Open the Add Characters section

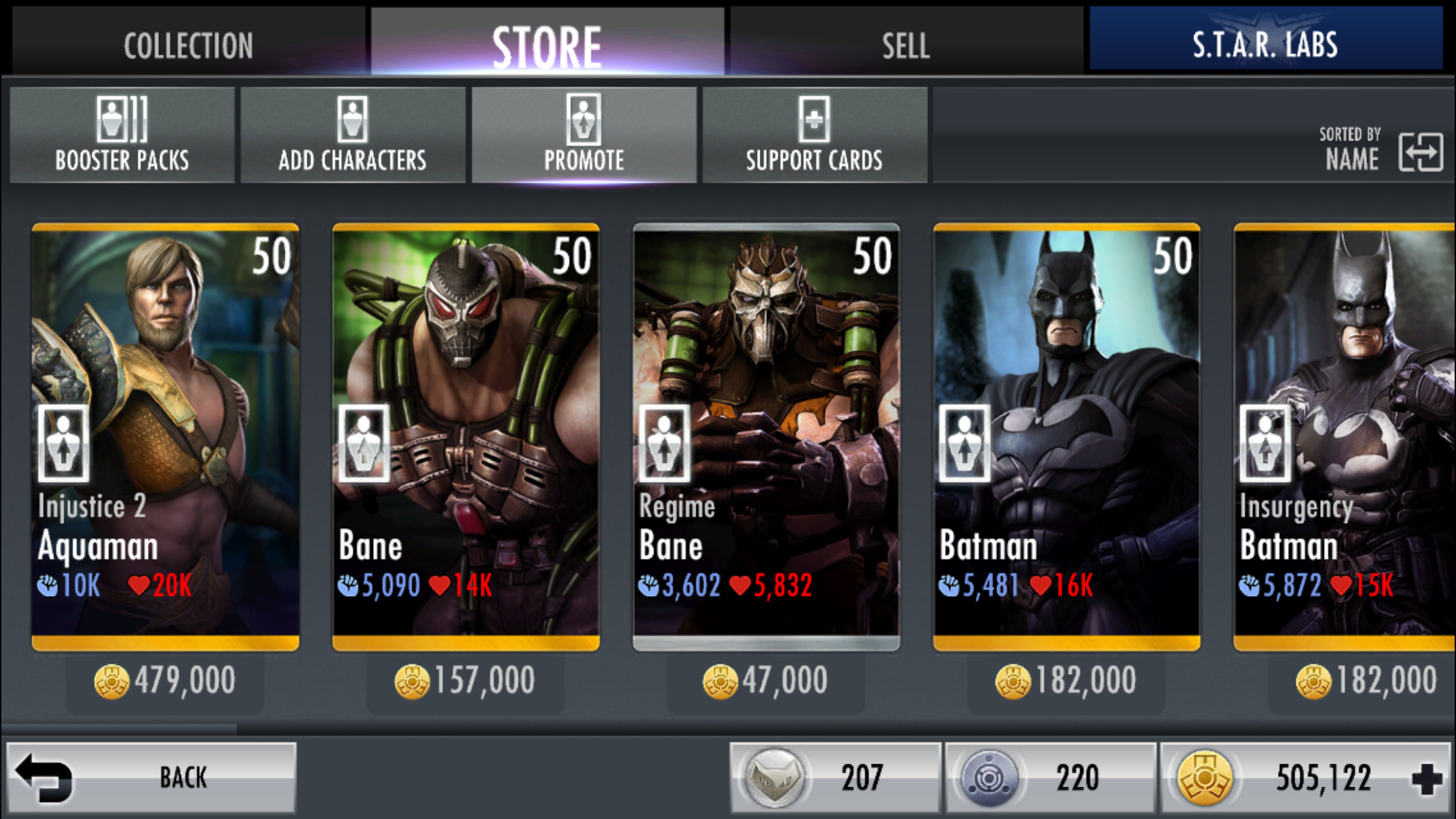pyautogui.click(x=353, y=135)
